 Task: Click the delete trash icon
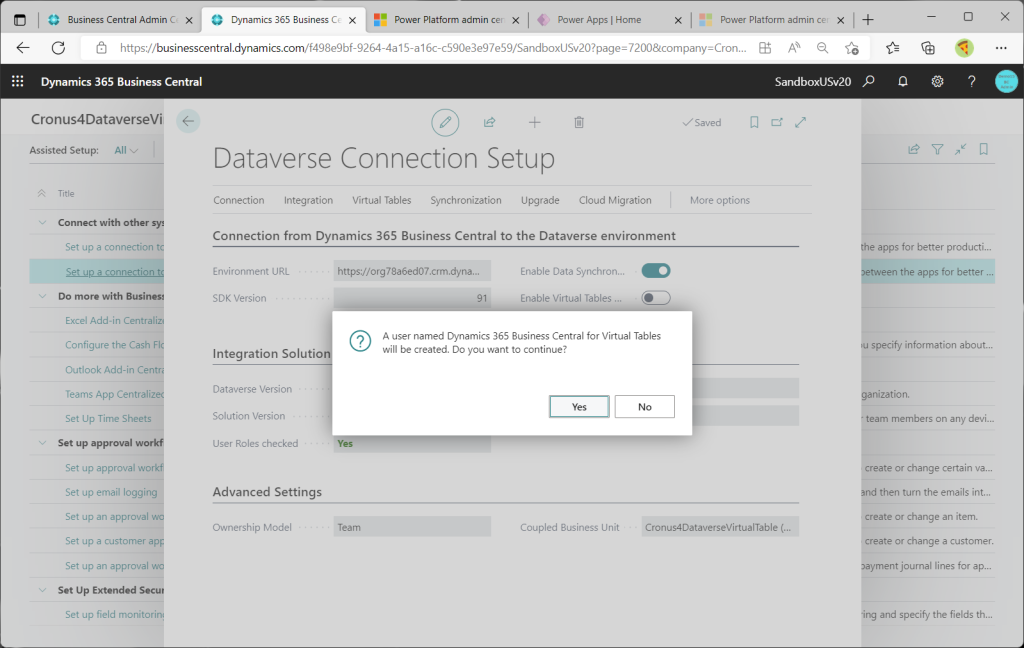pyautogui.click(x=579, y=122)
